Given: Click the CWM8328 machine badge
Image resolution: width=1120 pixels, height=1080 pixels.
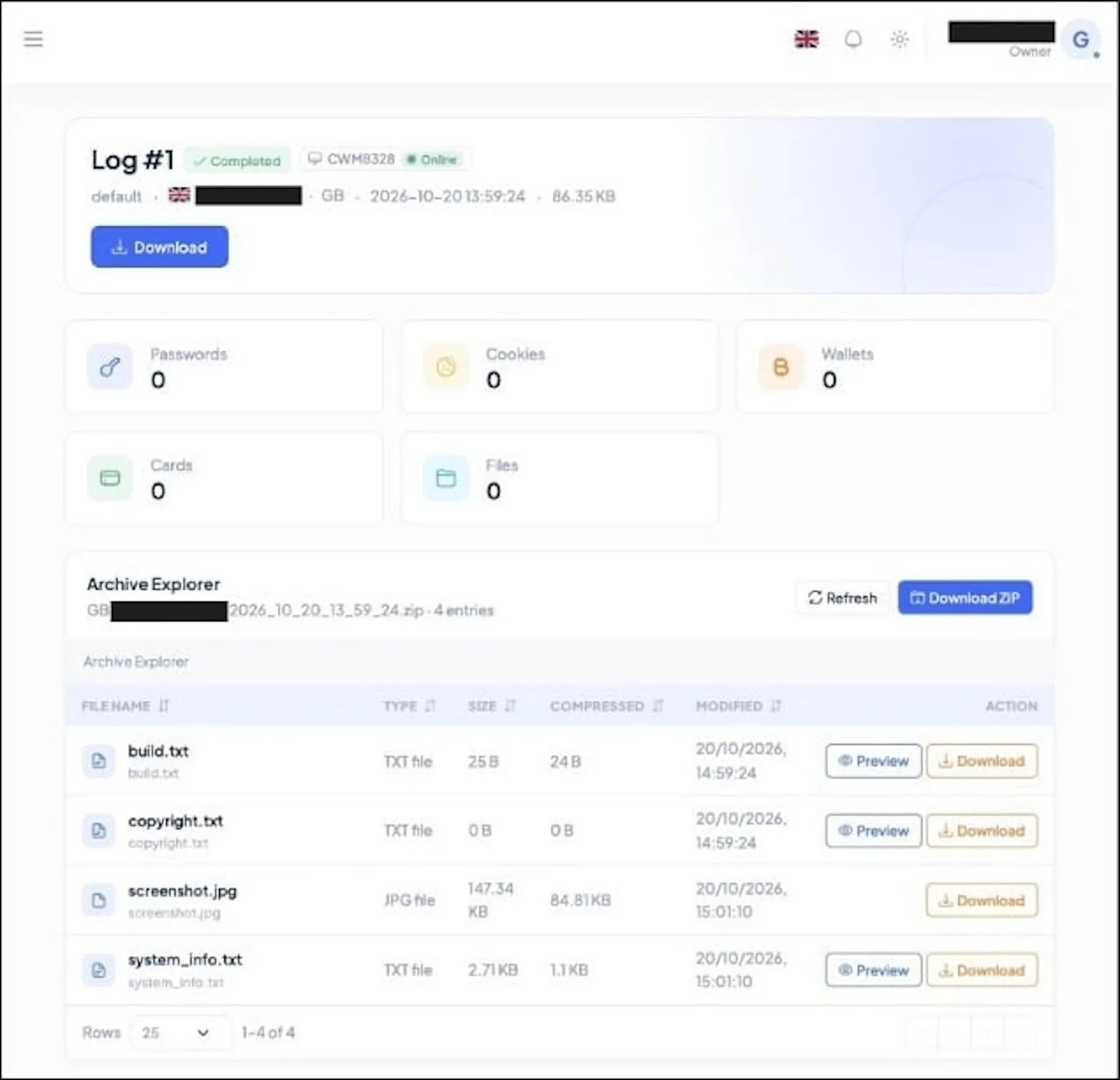Looking at the screenshot, I should tap(385, 159).
